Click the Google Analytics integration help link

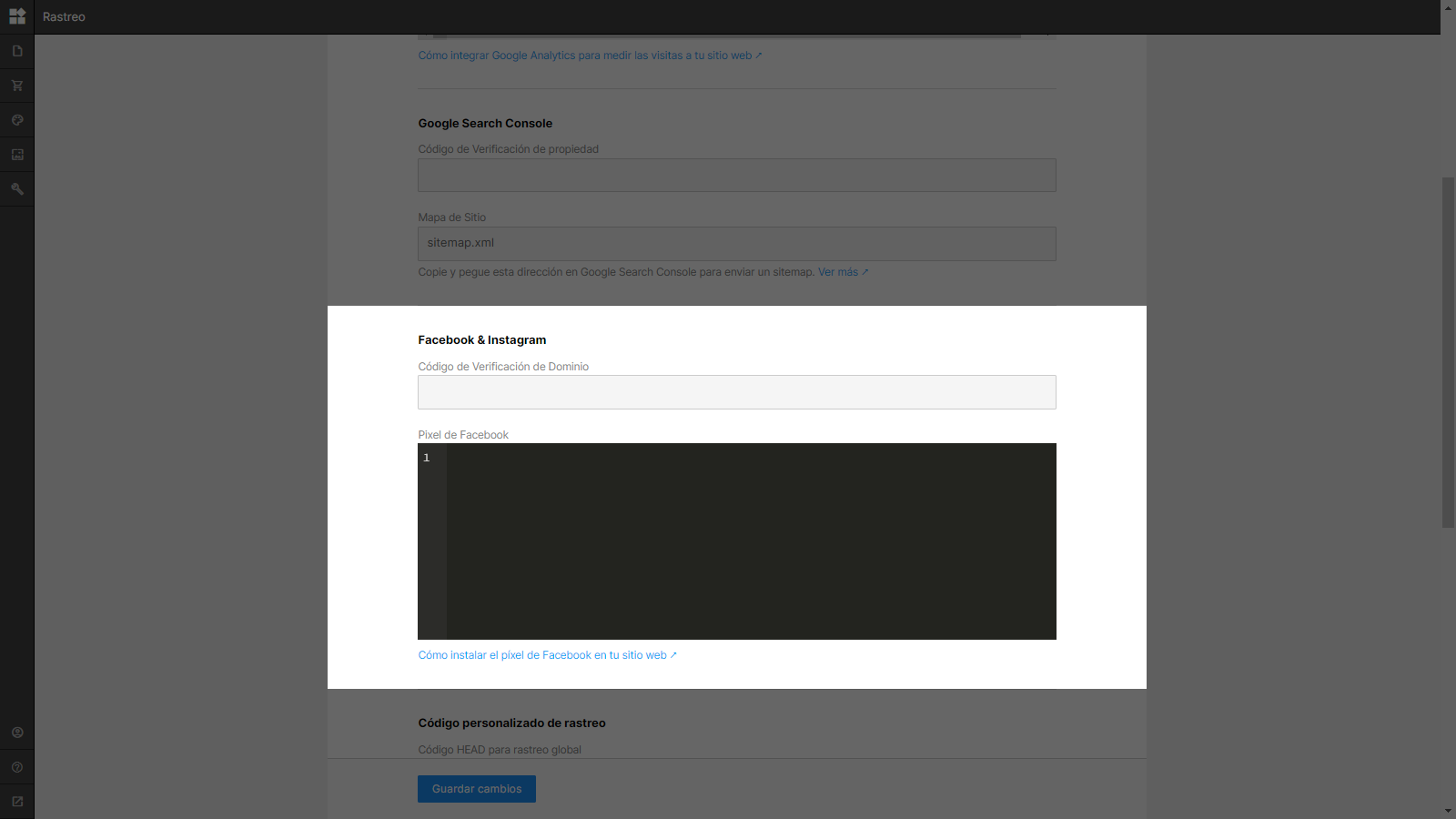(590, 56)
